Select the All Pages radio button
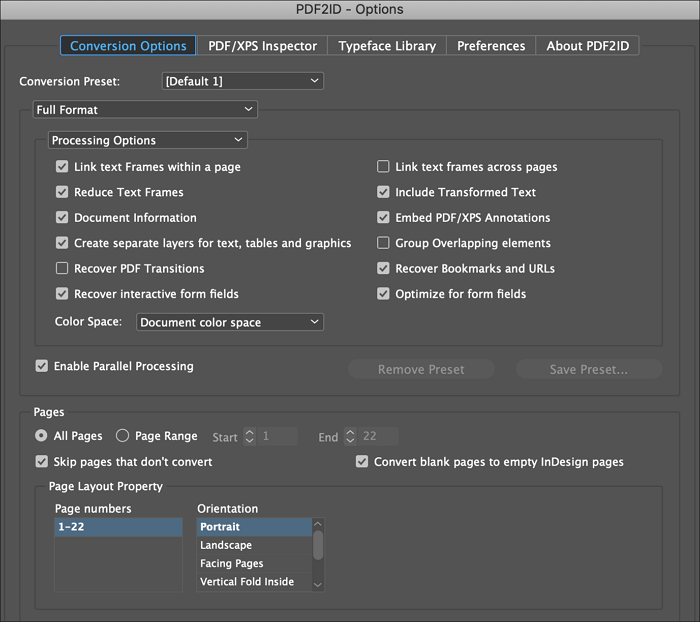The width and height of the screenshot is (700, 622). [x=41, y=436]
